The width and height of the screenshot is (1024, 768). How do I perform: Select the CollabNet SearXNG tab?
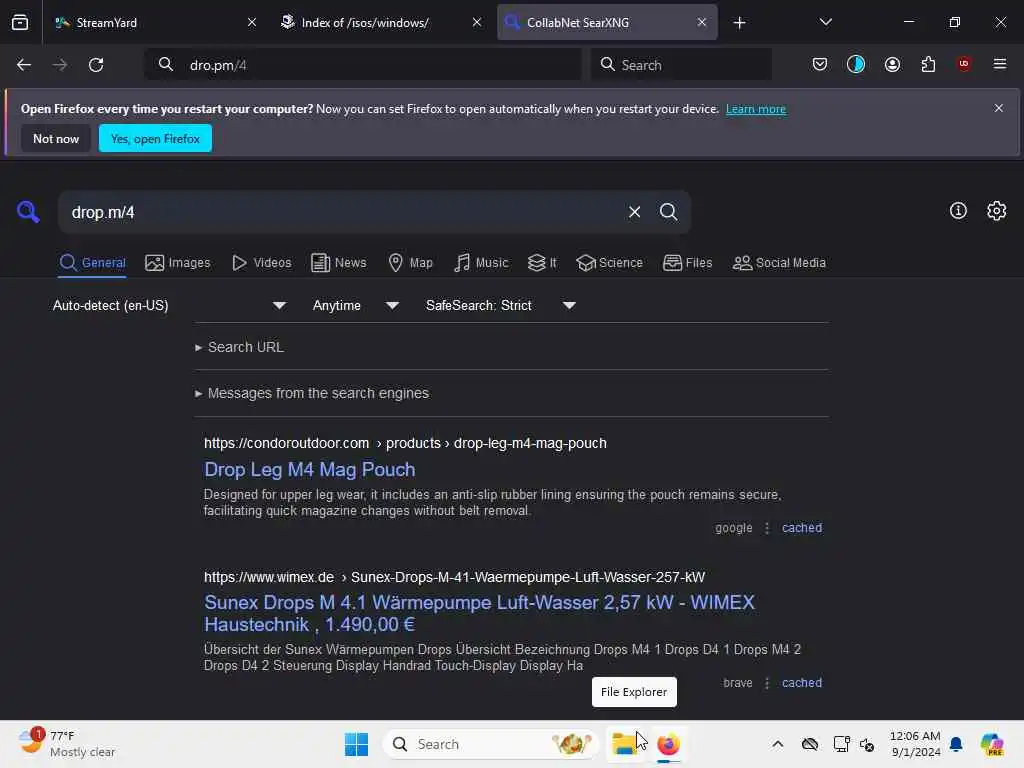click(x=607, y=22)
